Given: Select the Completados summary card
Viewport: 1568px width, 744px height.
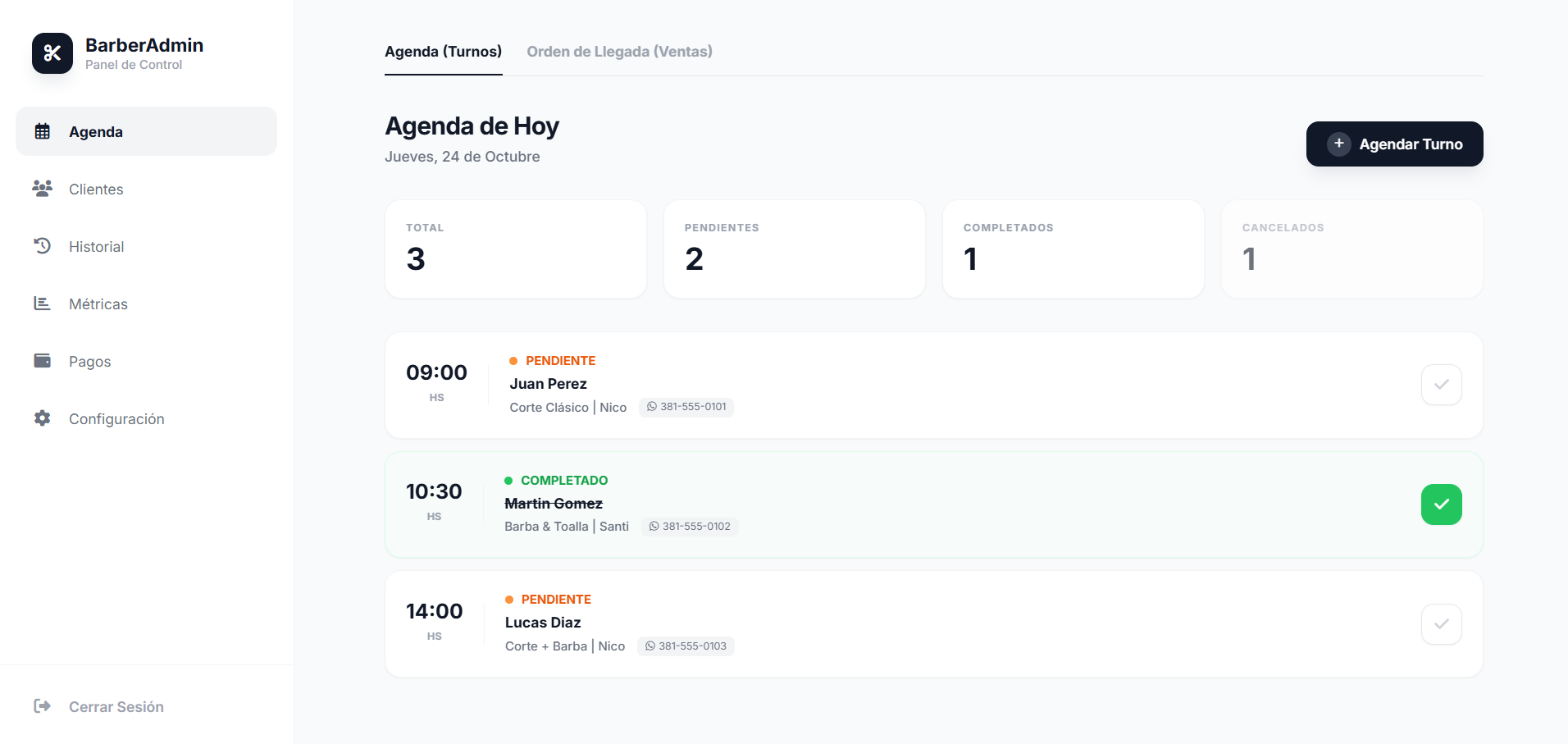Looking at the screenshot, I should pyautogui.click(x=1073, y=249).
